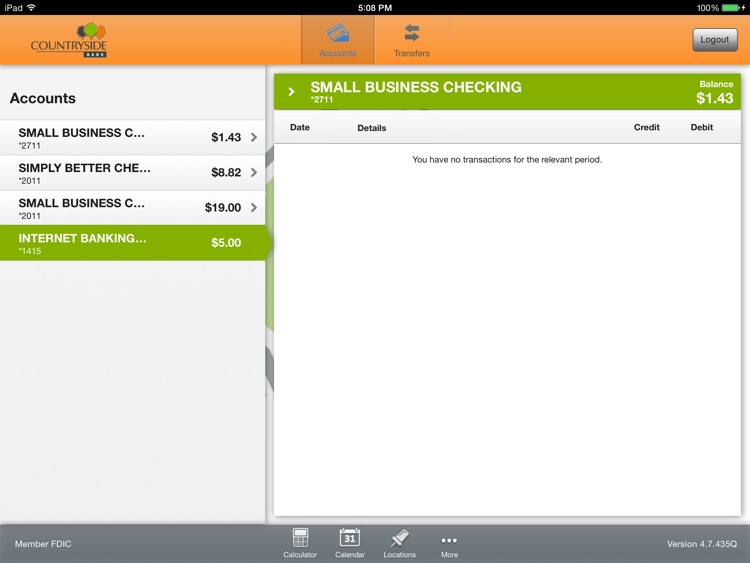The height and width of the screenshot is (563, 750).
Task: Tap the battery indicator icon
Action: point(730,8)
